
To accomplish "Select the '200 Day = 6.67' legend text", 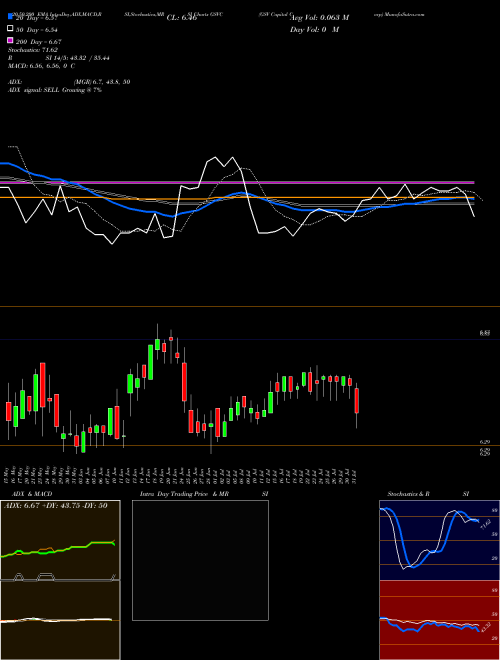I will 38,42.
